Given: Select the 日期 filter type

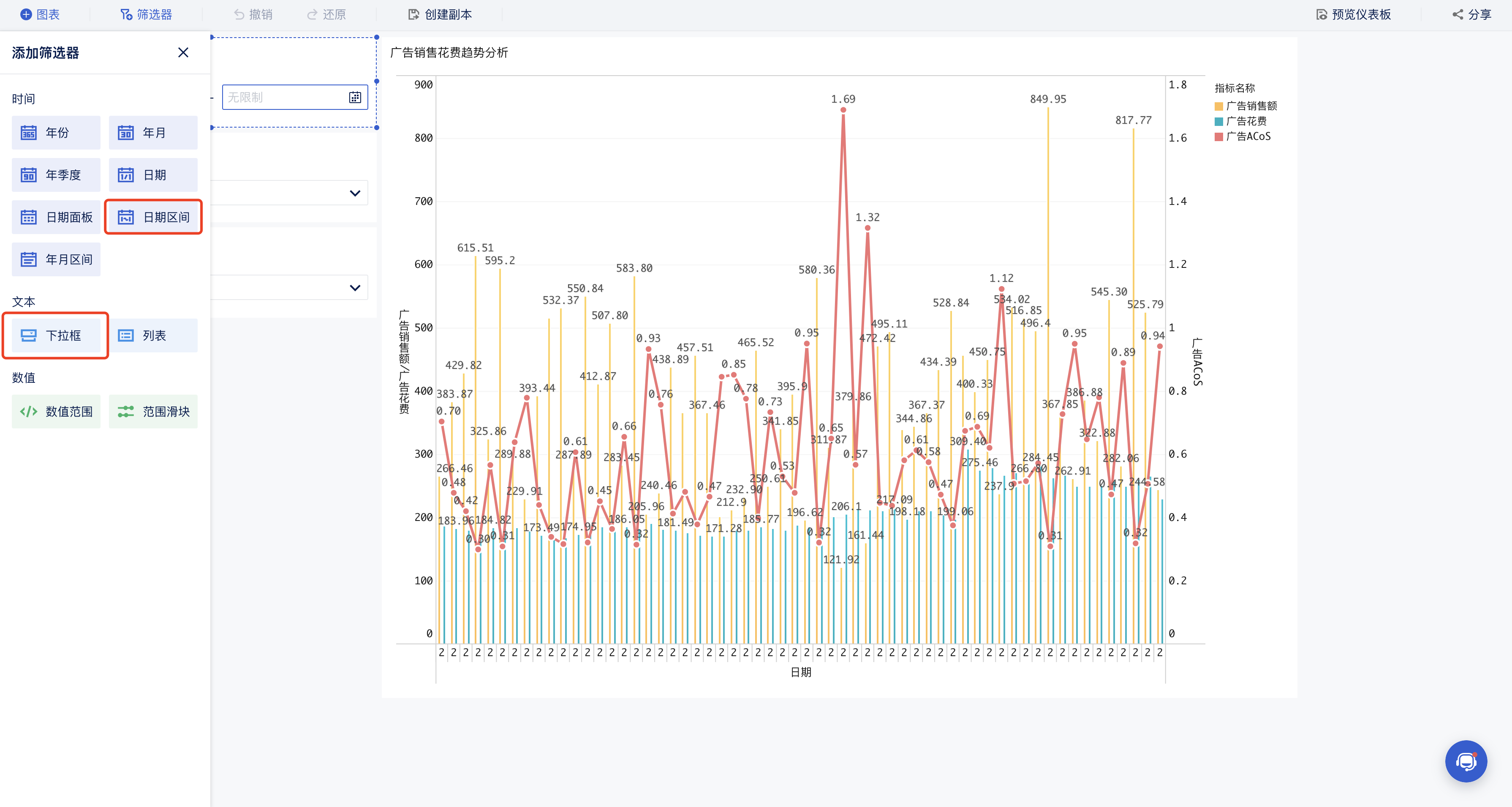Looking at the screenshot, I should pyautogui.click(x=152, y=175).
